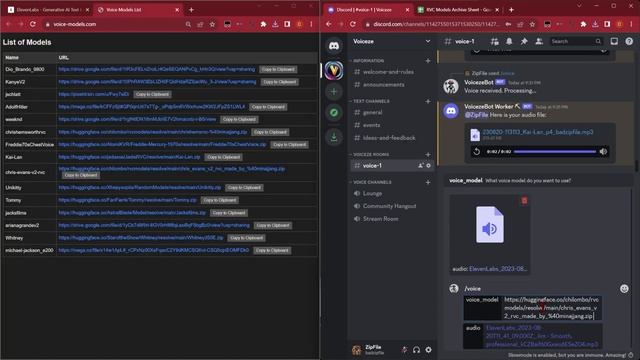Open new tab in left browser window
640x360 pixels.
191,10
